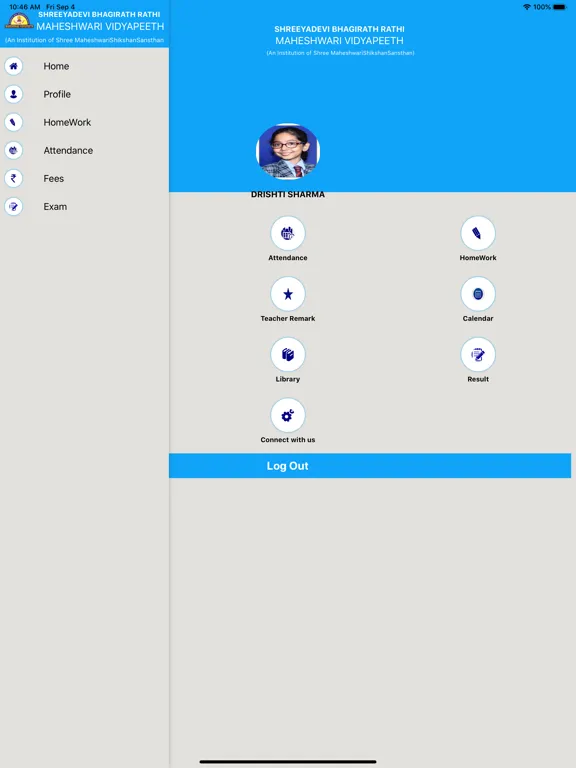Tap the Log Out button

[370, 466]
